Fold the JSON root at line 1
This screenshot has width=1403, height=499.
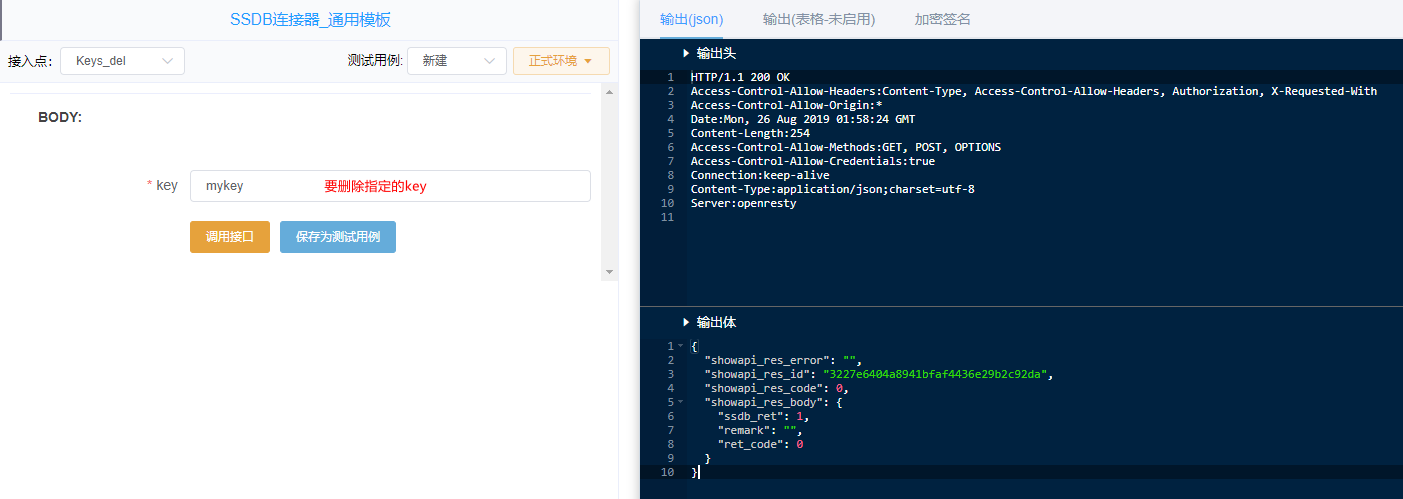pyautogui.click(x=680, y=346)
